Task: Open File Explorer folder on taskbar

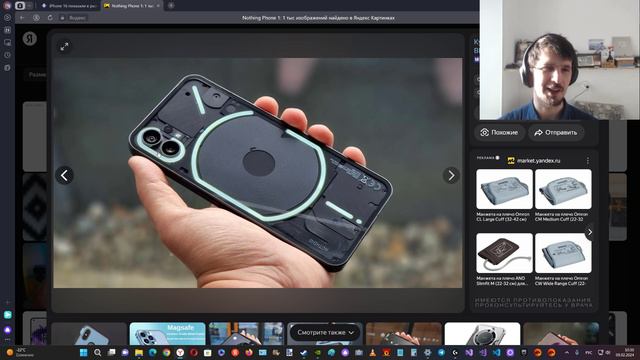Action: [x=139, y=353]
